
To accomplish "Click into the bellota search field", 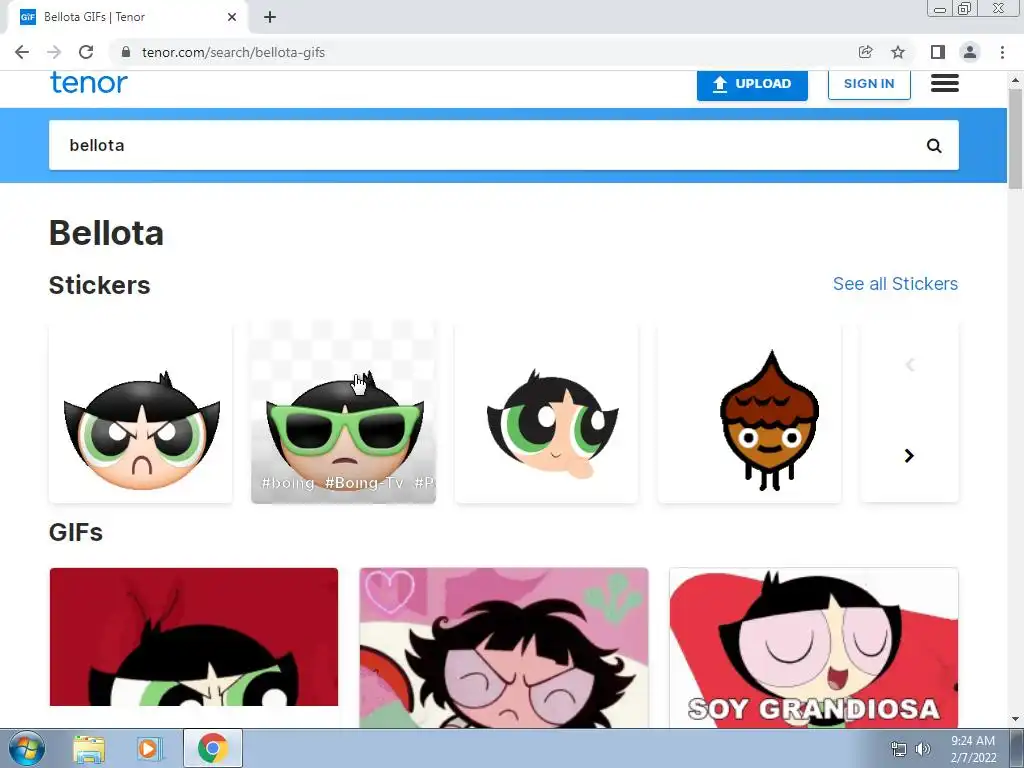I will tap(483, 145).
